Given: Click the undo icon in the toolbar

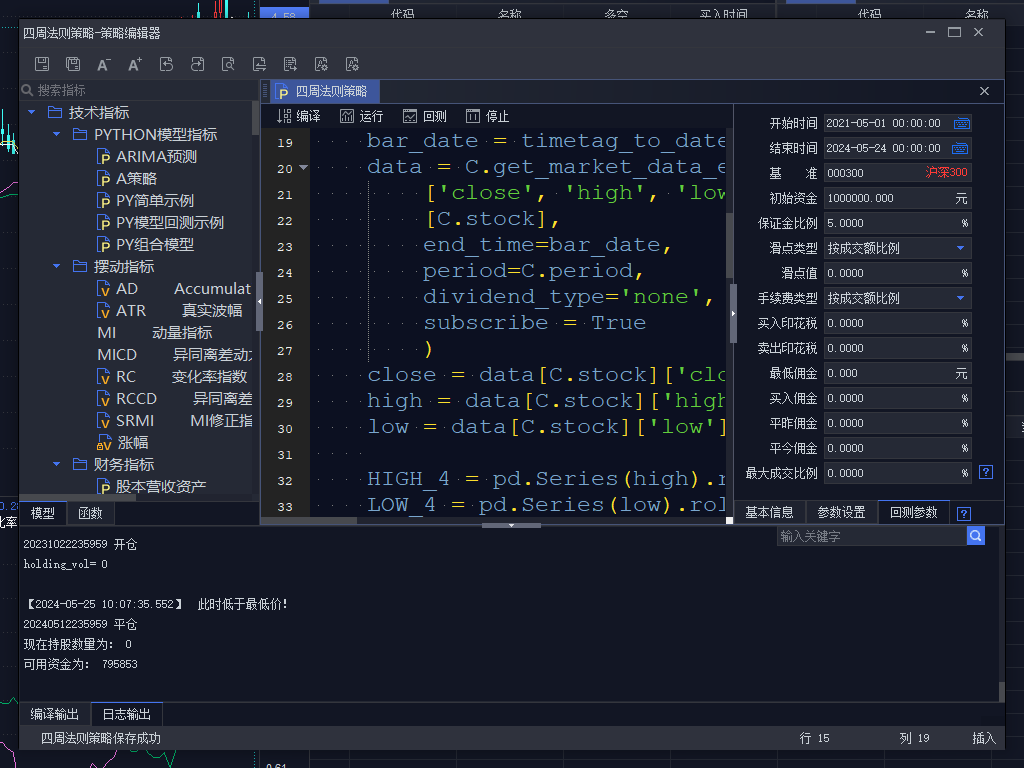Looking at the screenshot, I should (167, 64).
